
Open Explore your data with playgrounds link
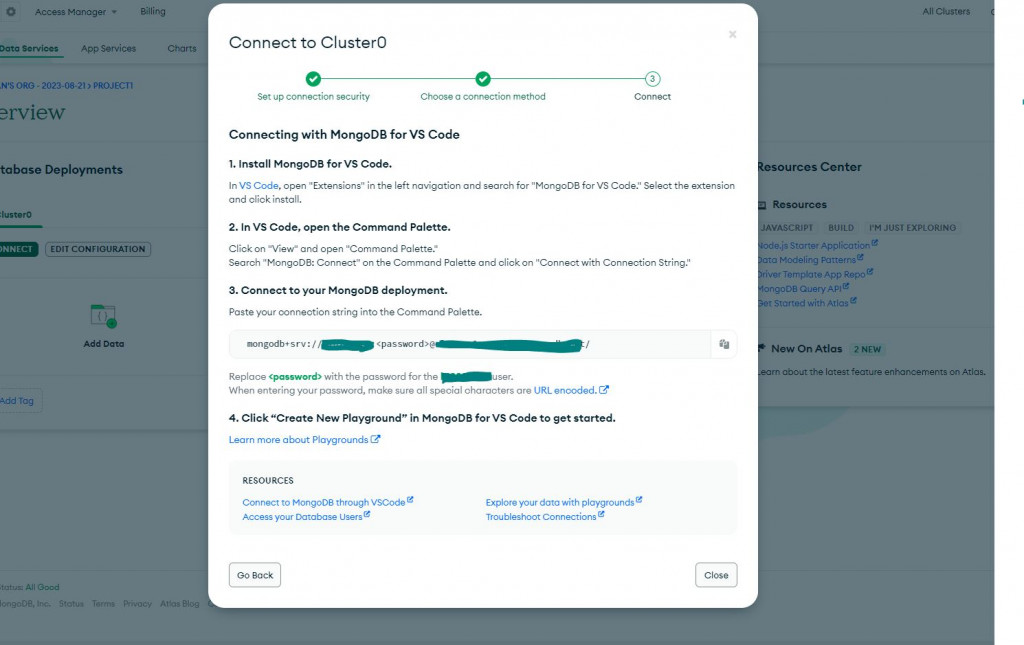[x=560, y=502]
